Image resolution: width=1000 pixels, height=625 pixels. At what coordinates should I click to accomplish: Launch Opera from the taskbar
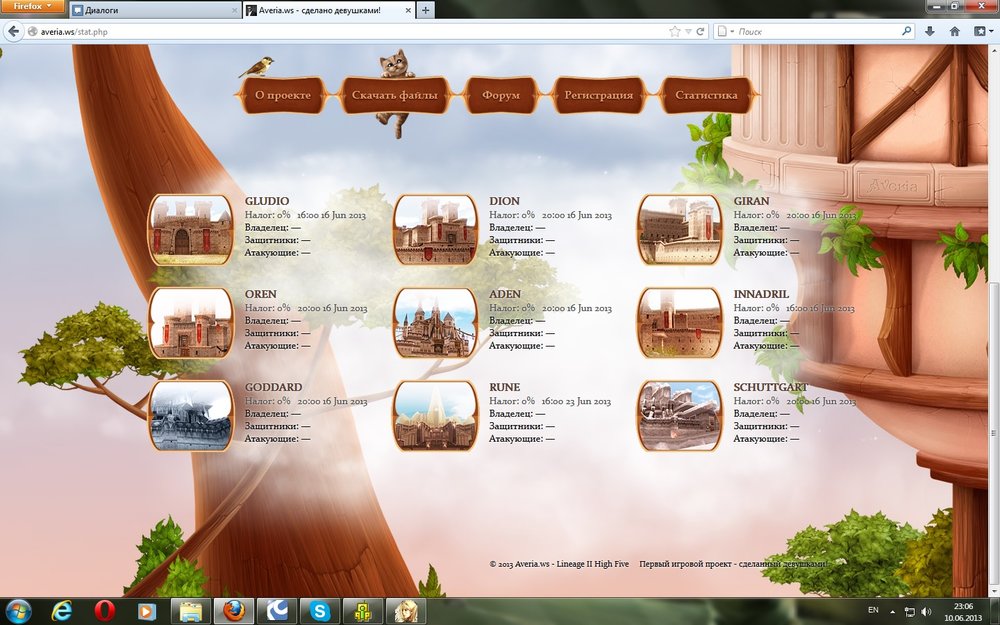104,610
